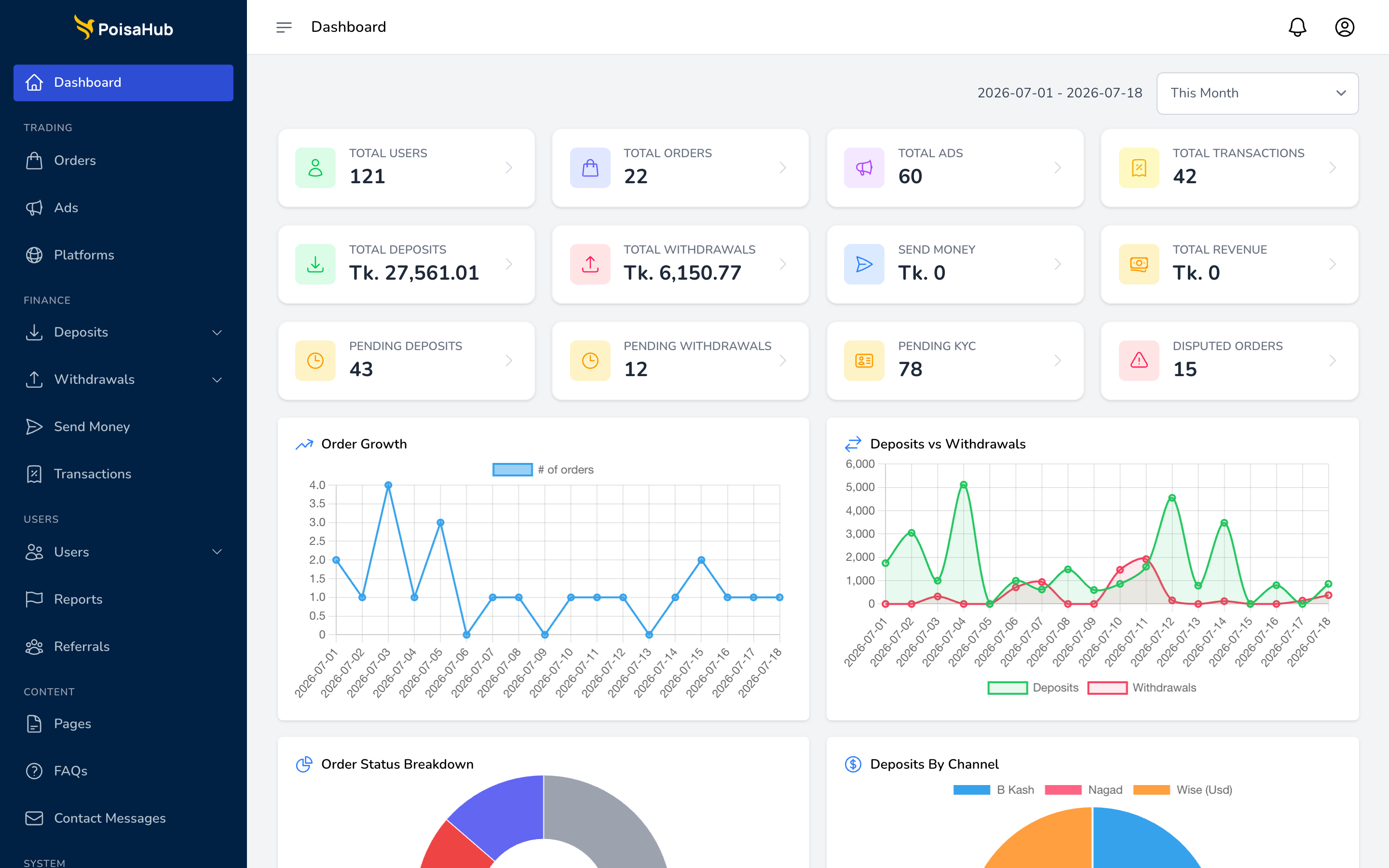Click the Order Status Breakdown pie icon
The width and height of the screenshot is (1389, 868).
[304, 764]
